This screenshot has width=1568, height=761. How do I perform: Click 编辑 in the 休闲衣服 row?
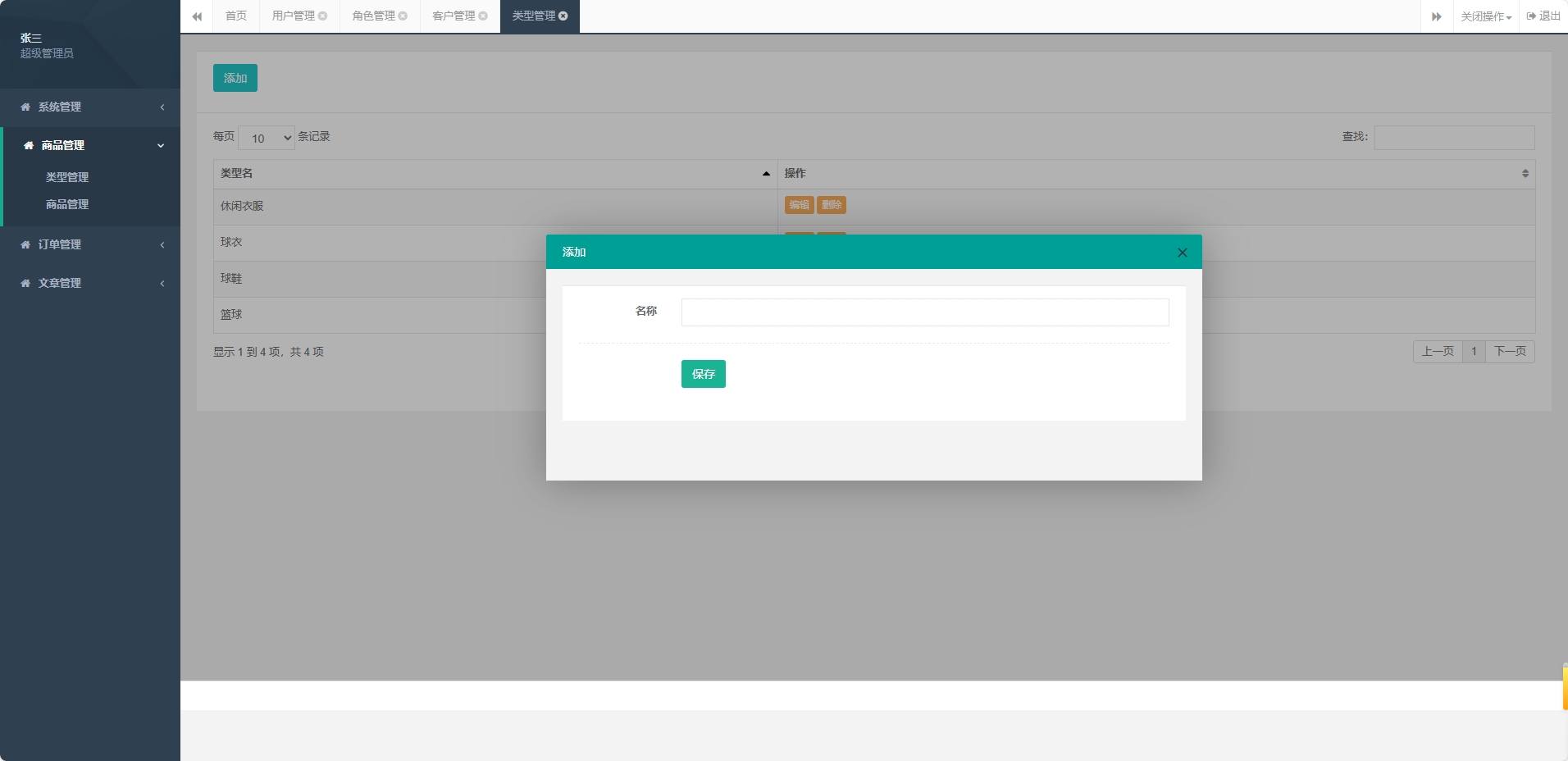pos(800,205)
